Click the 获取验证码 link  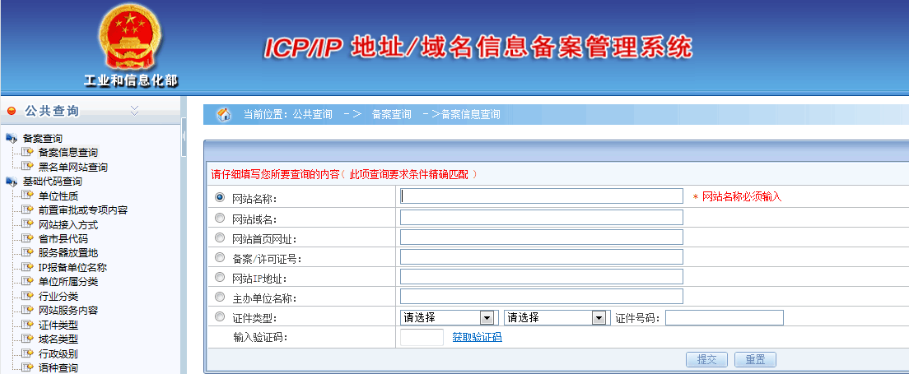[x=477, y=337]
